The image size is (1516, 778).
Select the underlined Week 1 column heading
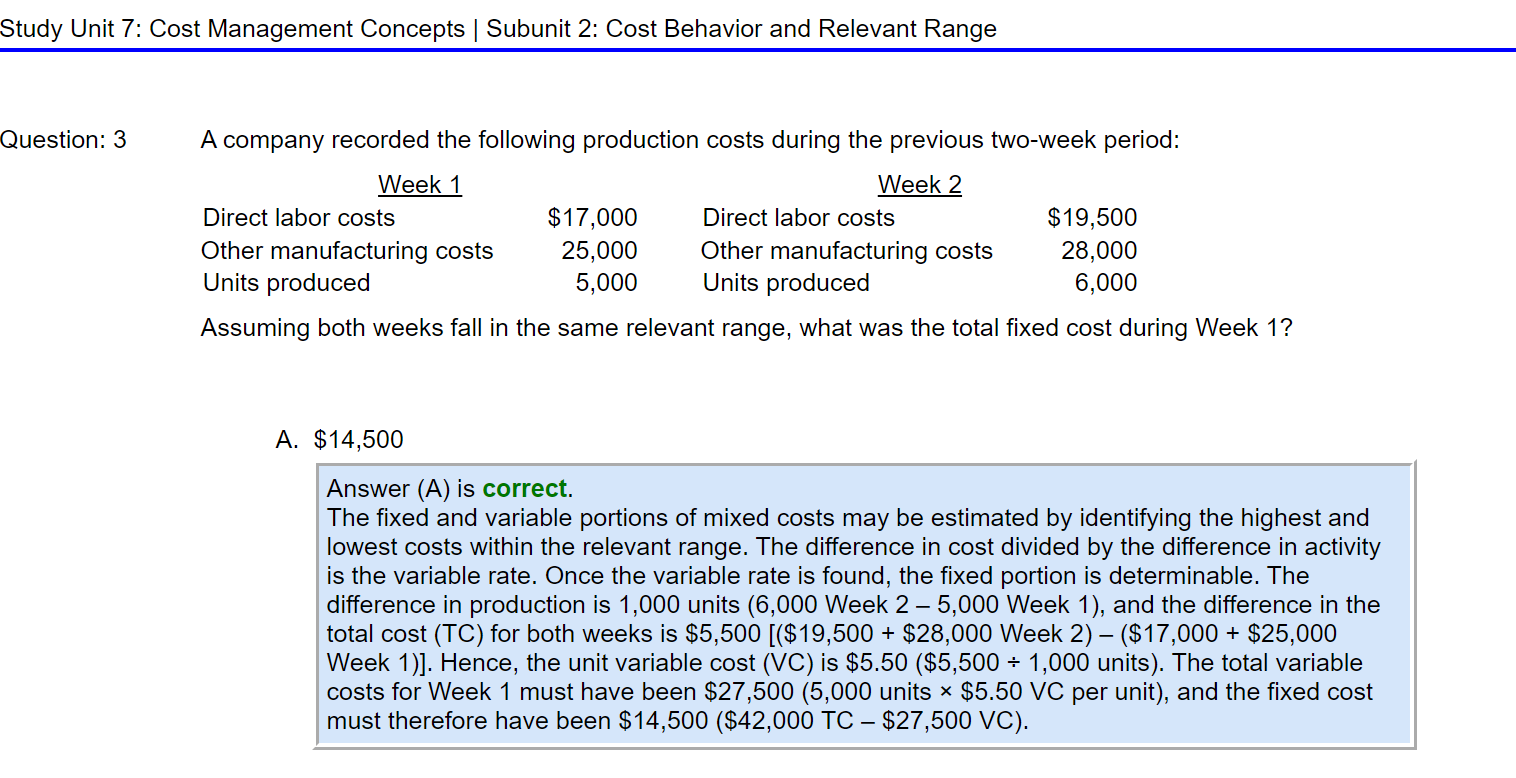(420, 185)
